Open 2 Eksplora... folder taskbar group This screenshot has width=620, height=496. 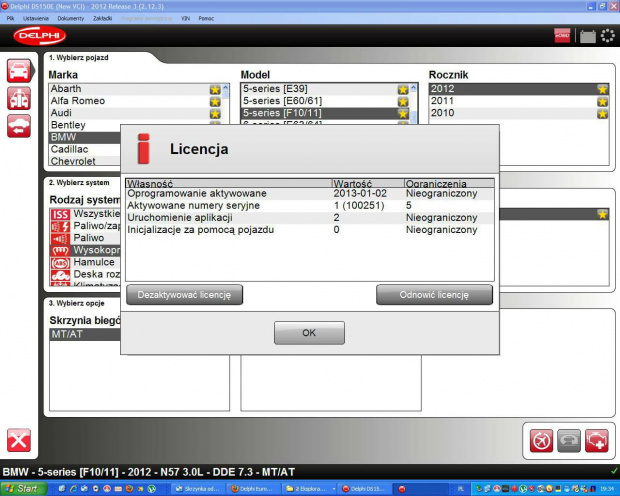[309, 489]
